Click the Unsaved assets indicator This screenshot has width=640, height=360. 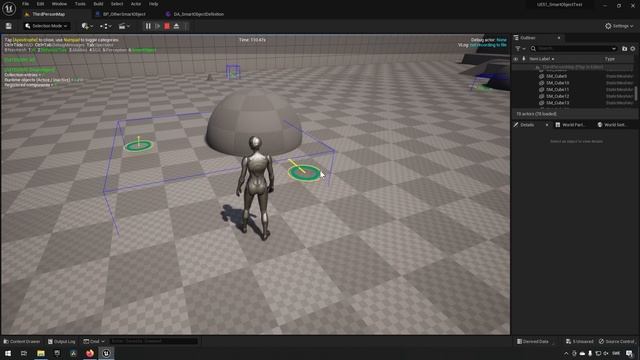[x=580, y=342]
